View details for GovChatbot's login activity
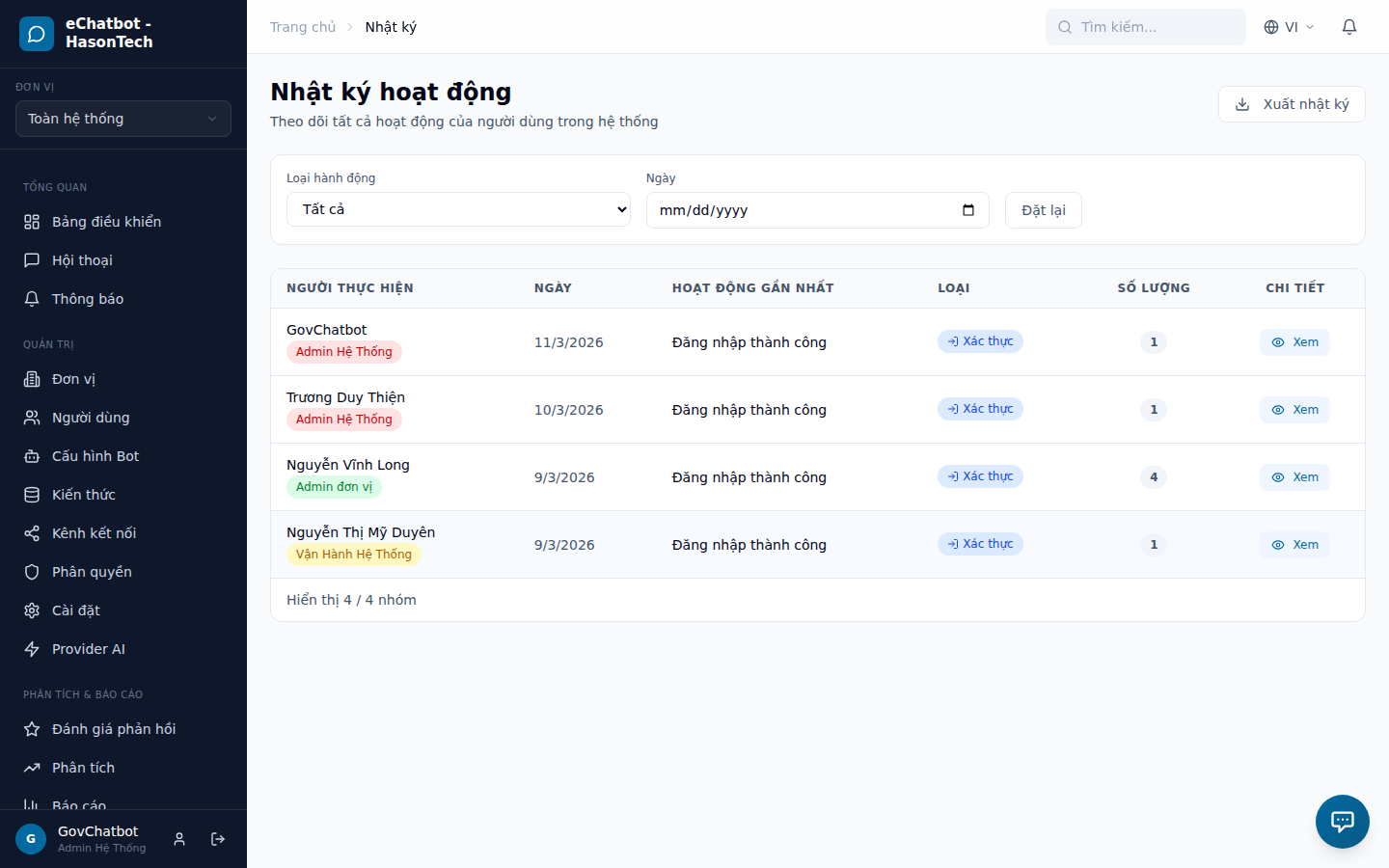The image size is (1389, 868). [x=1294, y=341]
